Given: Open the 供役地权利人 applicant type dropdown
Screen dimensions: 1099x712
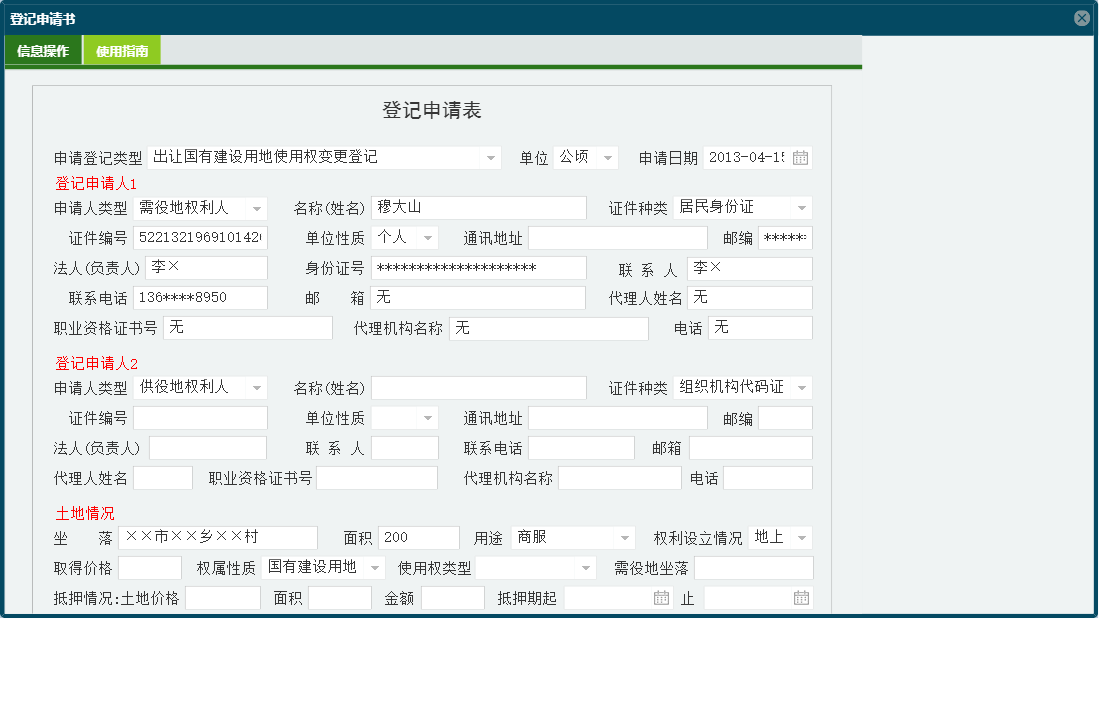Looking at the screenshot, I should (x=257, y=387).
